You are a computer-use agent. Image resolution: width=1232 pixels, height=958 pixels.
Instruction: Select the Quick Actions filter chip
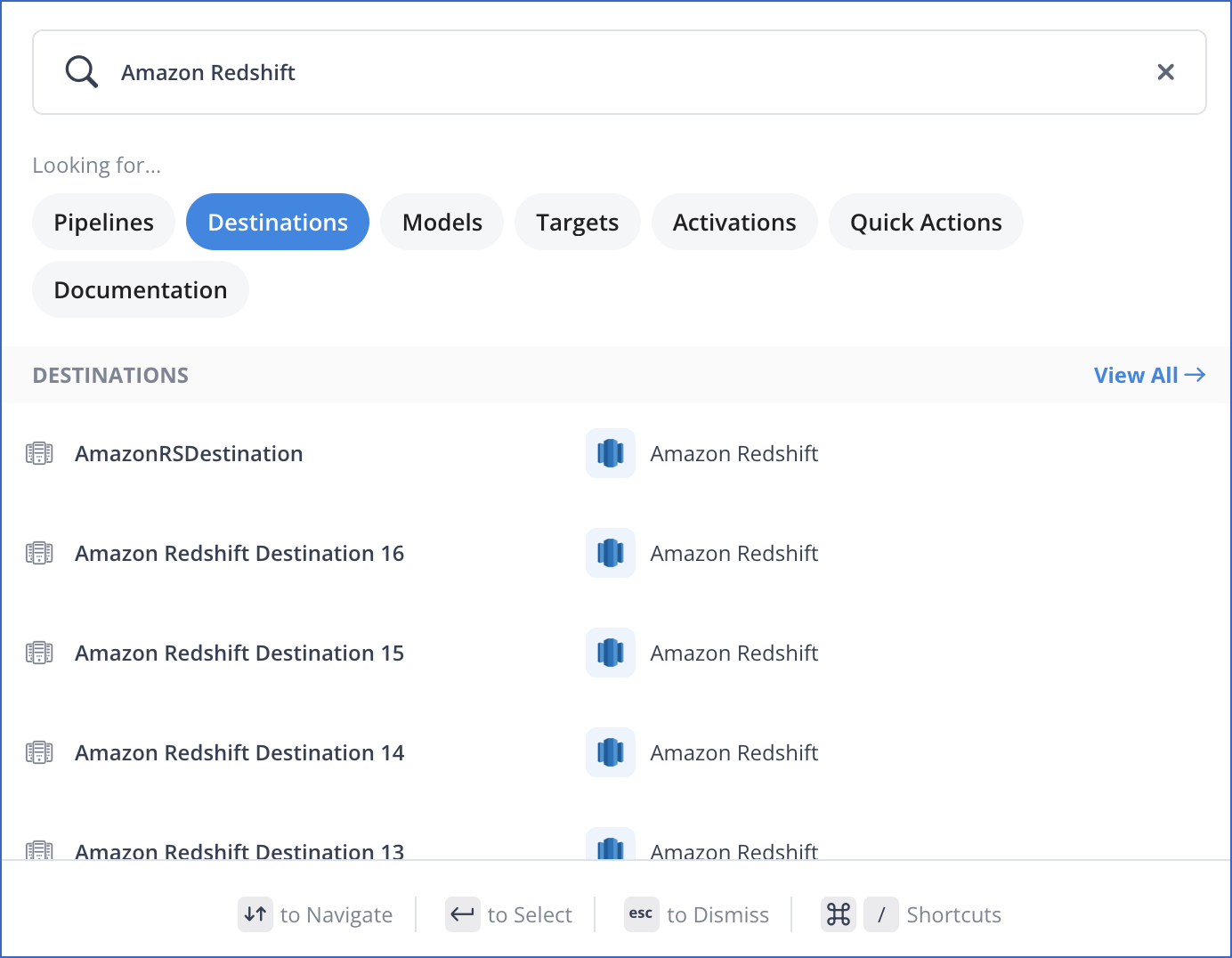coord(926,222)
